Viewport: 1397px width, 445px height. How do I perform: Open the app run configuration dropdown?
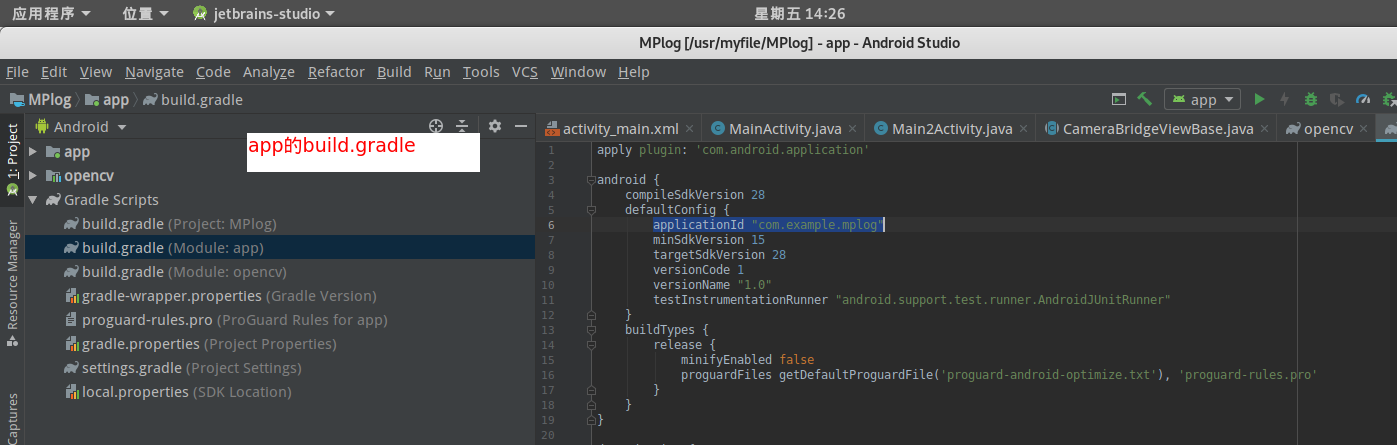pyautogui.click(x=1203, y=99)
